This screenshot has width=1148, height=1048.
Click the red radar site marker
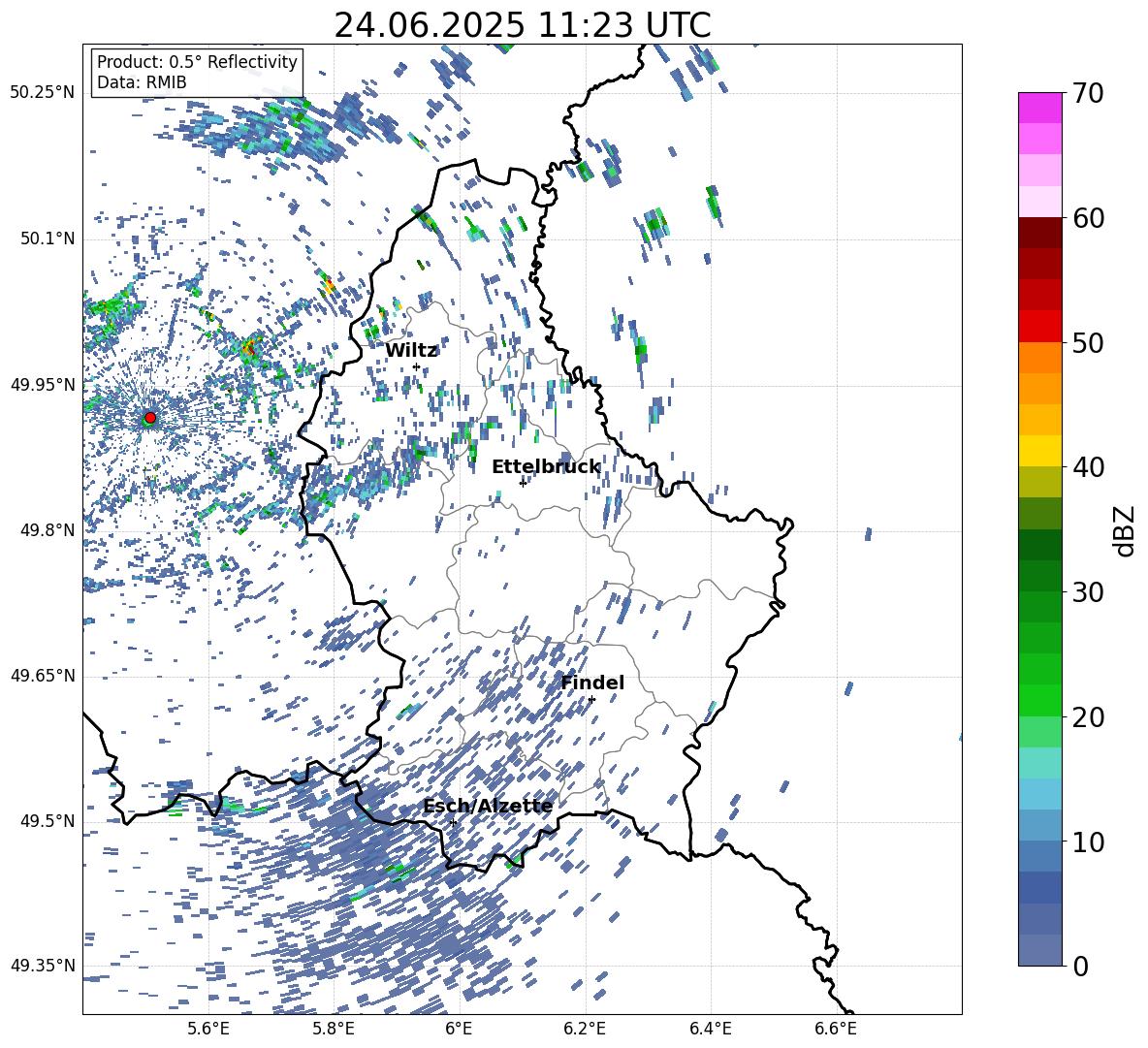150,418
